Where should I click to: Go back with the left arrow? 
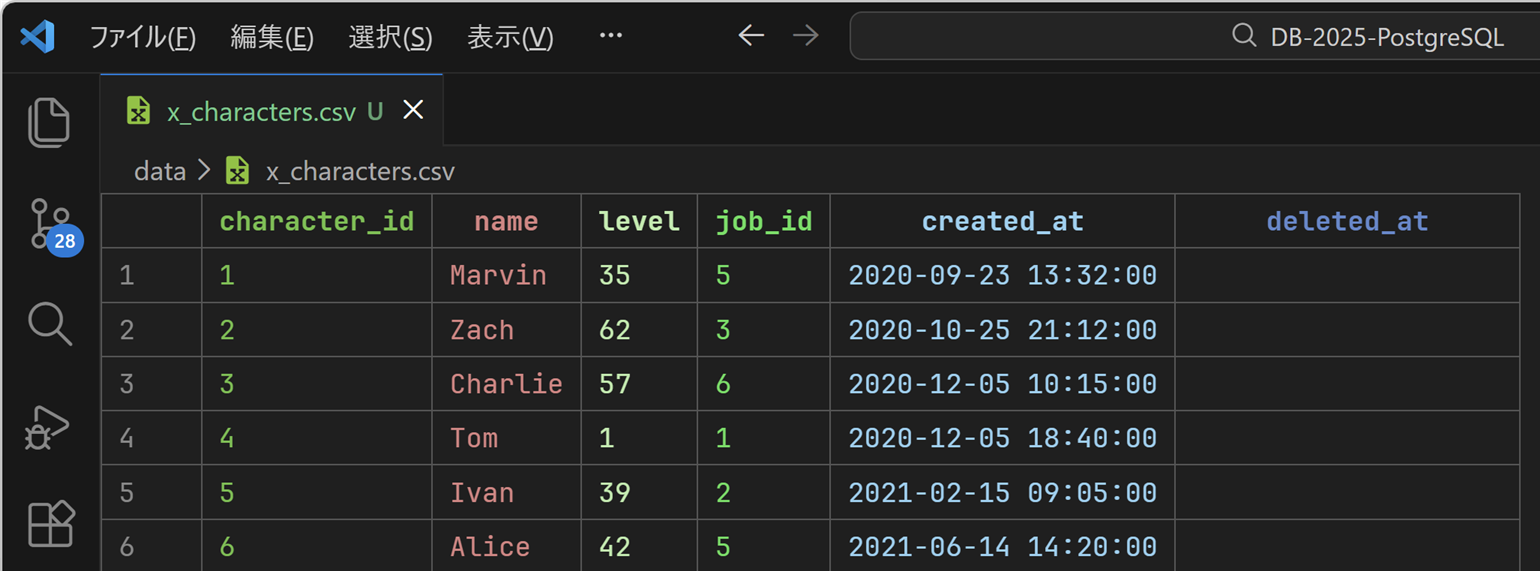coord(751,36)
